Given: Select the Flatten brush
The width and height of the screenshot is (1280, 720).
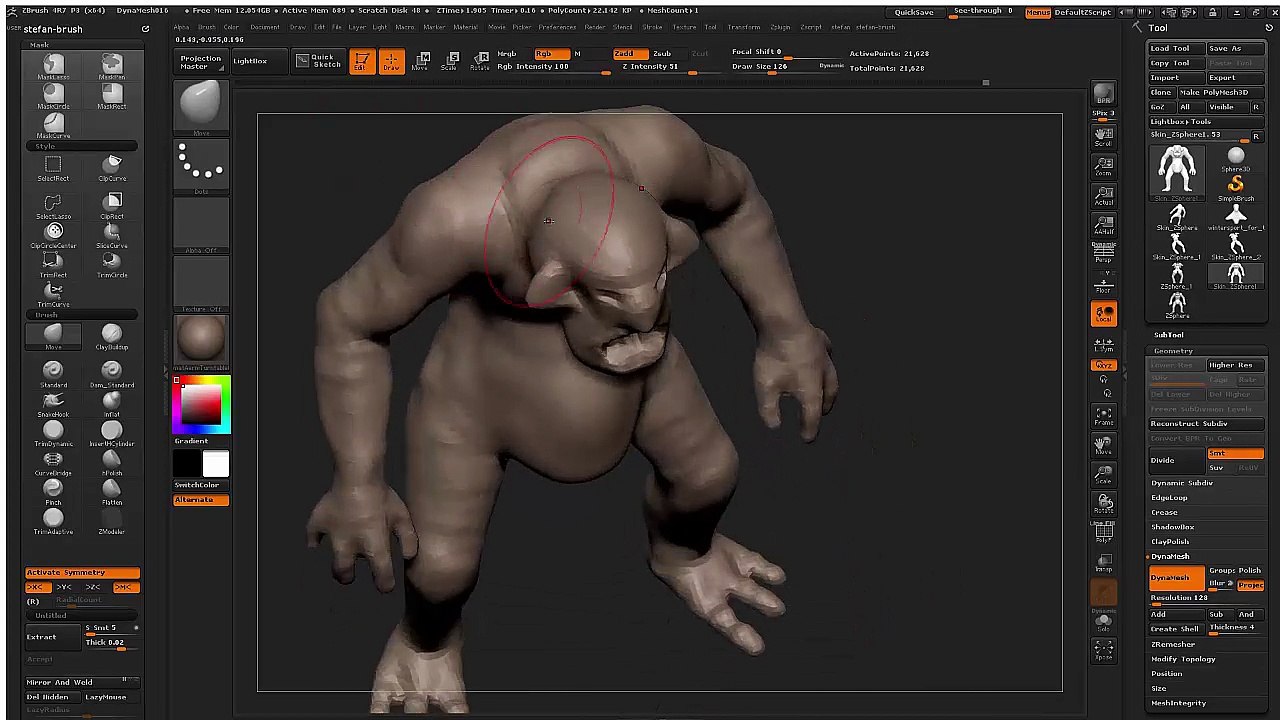Looking at the screenshot, I should tap(112, 491).
